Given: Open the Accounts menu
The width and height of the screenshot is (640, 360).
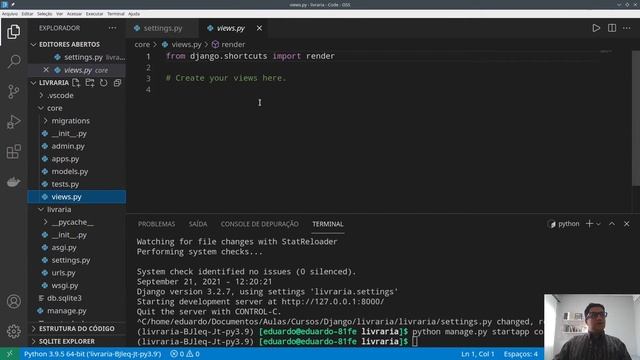Looking at the screenshot, I should click(x=13, y=301).
